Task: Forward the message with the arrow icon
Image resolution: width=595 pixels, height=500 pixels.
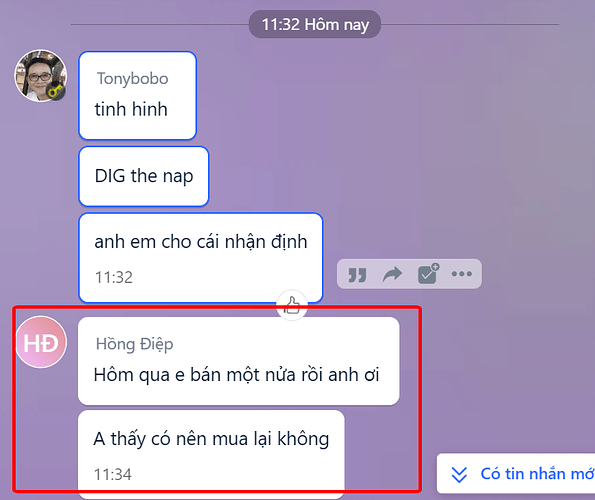Action: (392, 274)
